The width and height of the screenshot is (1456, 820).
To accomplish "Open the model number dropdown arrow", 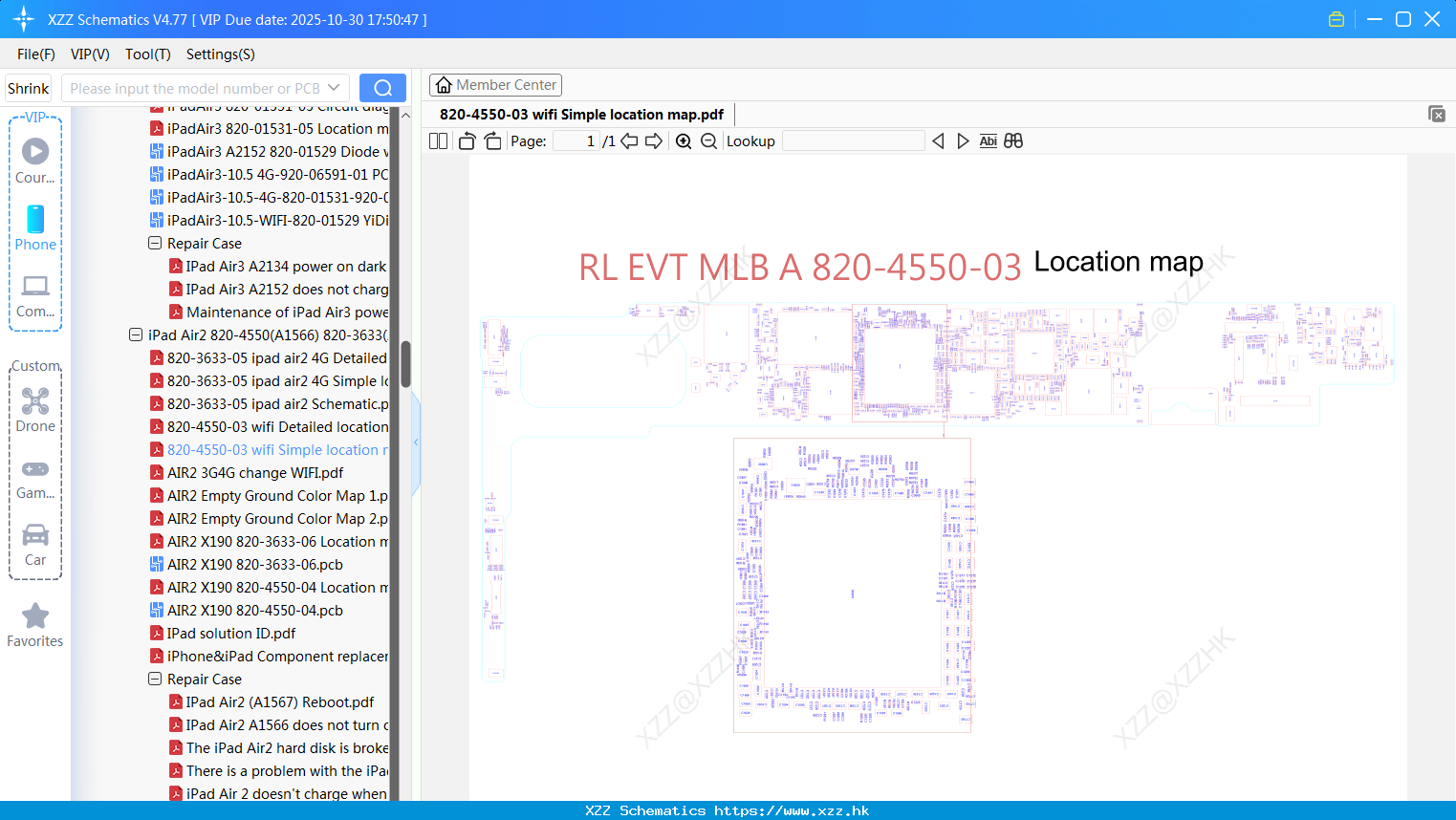I will tap(334, 88).
